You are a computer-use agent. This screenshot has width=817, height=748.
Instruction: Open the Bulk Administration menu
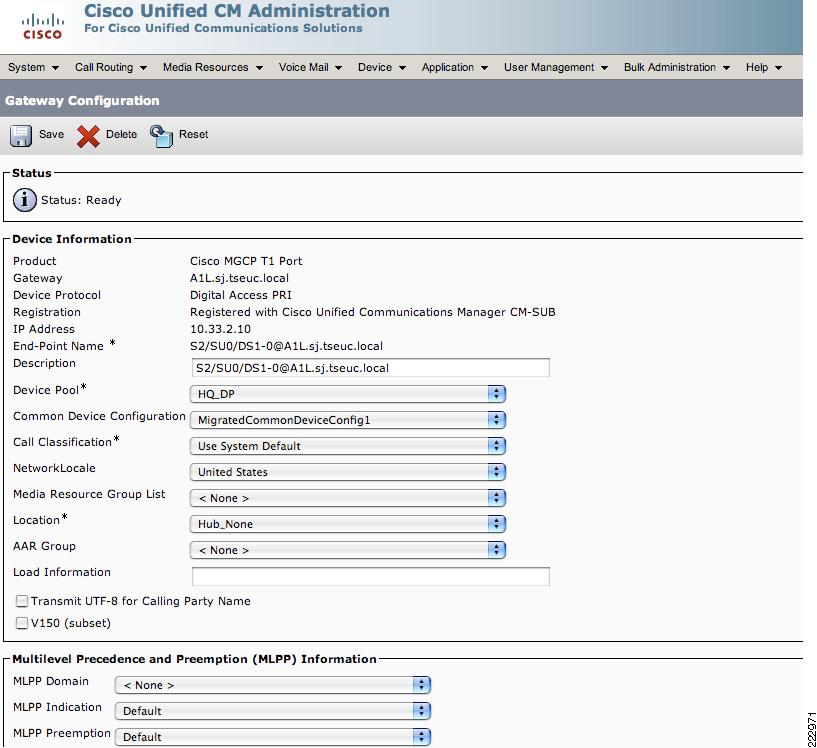tap(677, 67)
